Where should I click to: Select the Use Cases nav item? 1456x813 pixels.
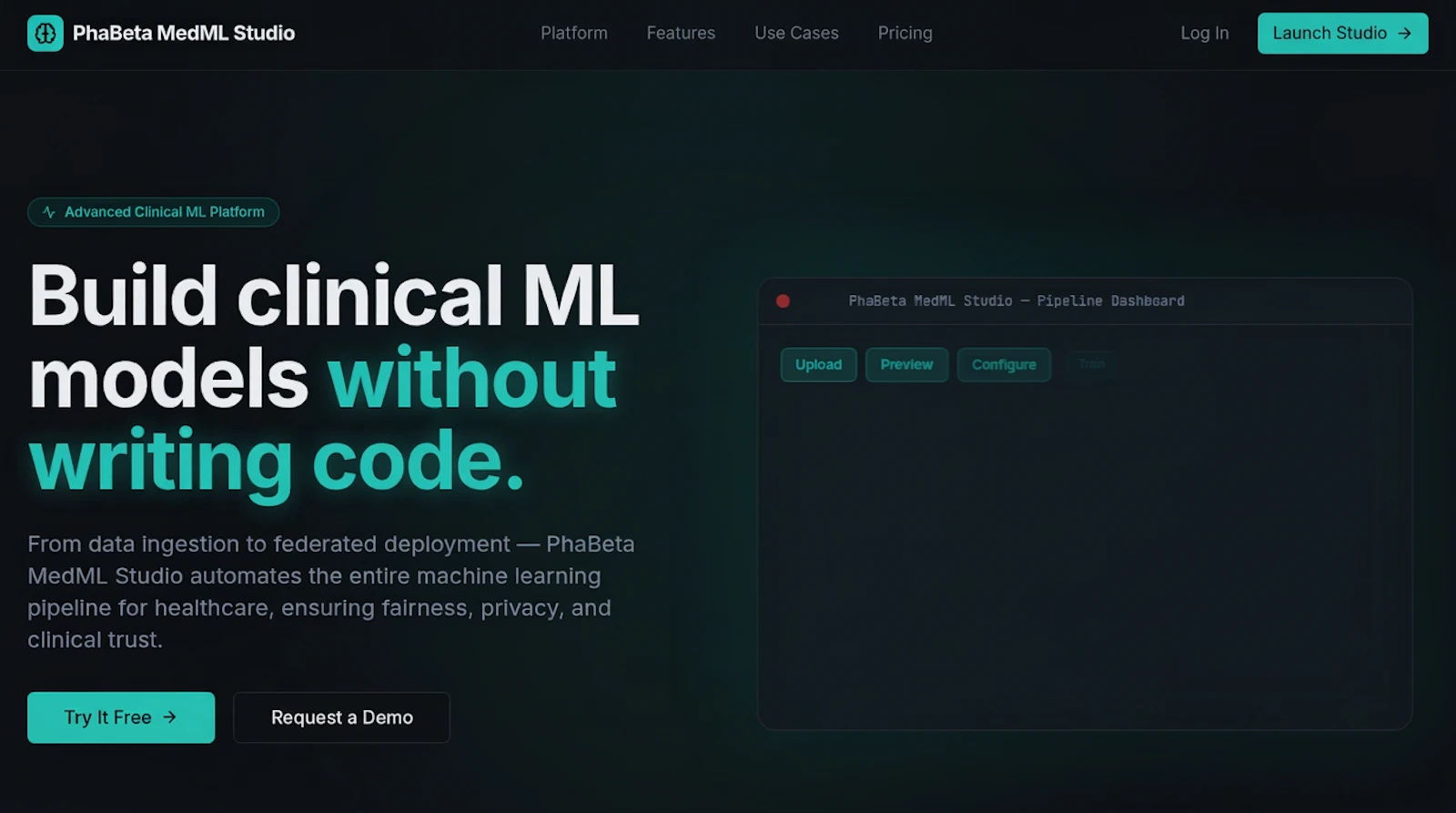point(796,33)
